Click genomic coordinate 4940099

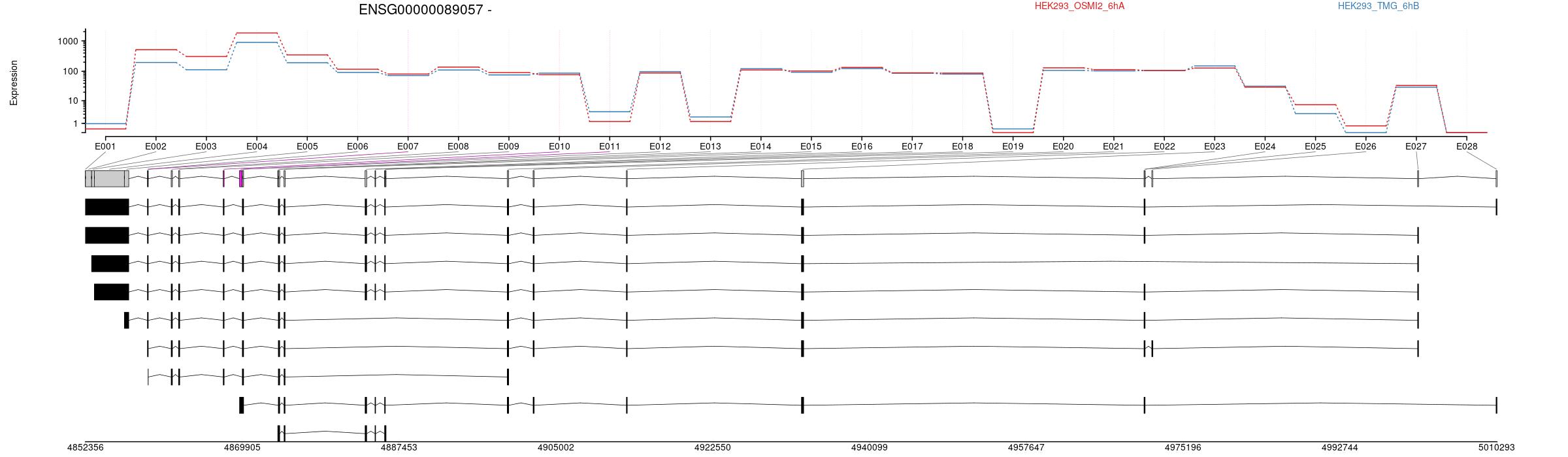point(870,448)
